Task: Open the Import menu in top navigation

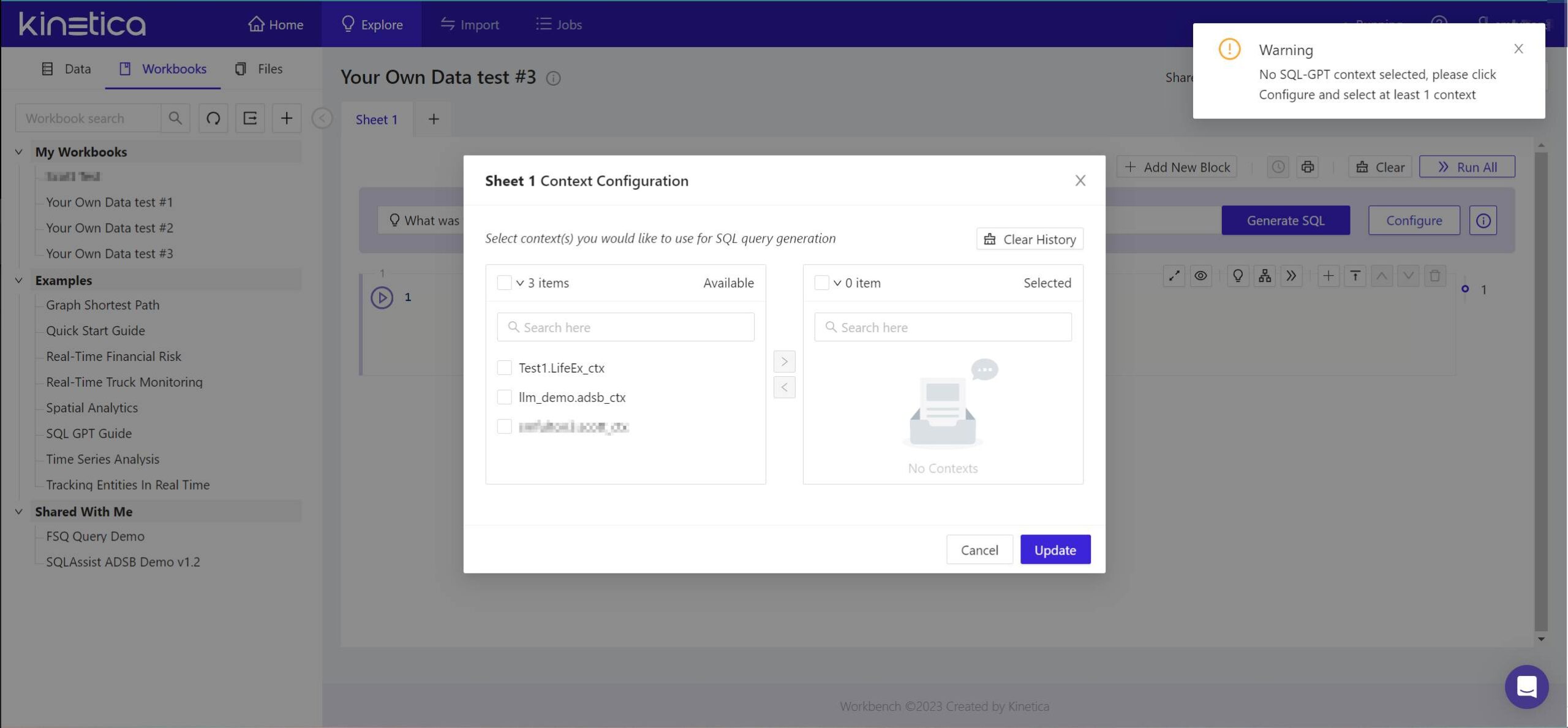Action: tap(470, 25)
